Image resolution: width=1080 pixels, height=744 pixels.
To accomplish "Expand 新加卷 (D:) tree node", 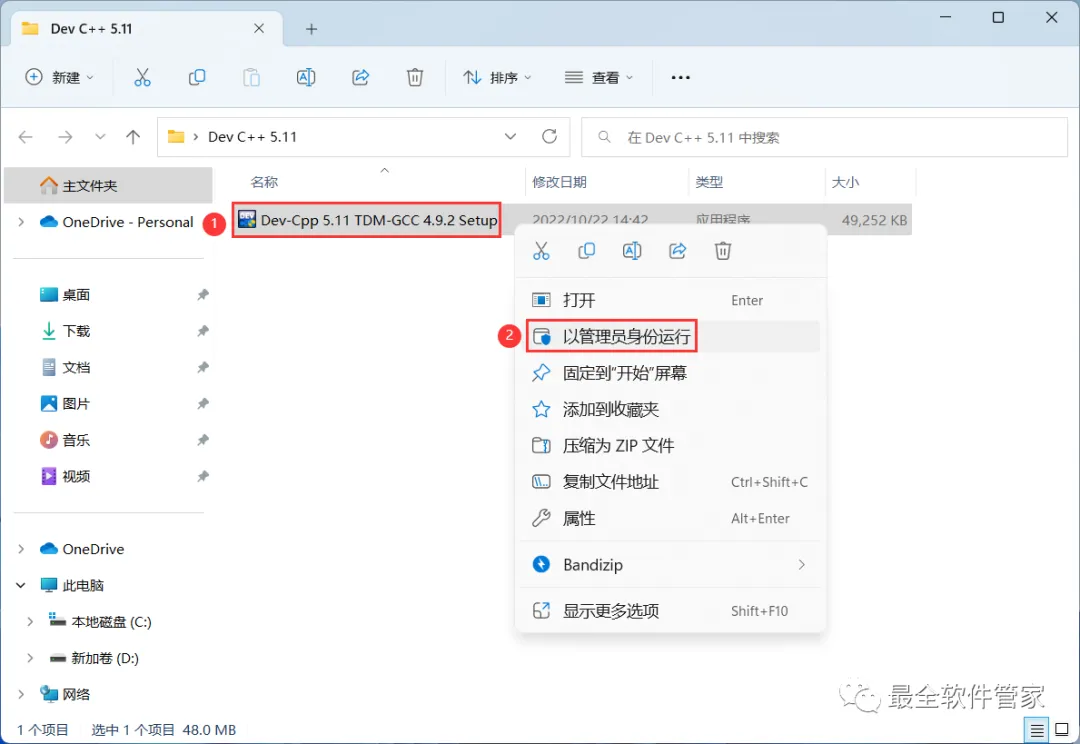I will pyautogui.click(x=30, y=659).
